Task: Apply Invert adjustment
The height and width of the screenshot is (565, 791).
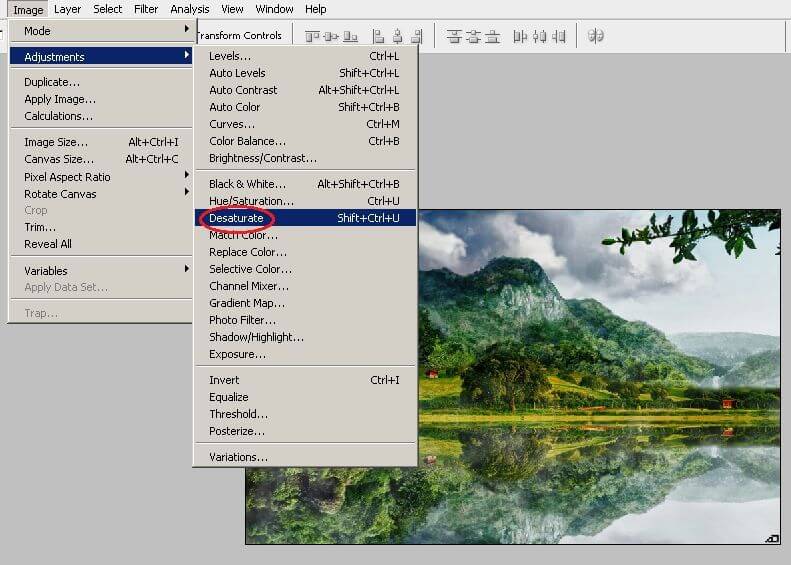Action: pos(306,380)
